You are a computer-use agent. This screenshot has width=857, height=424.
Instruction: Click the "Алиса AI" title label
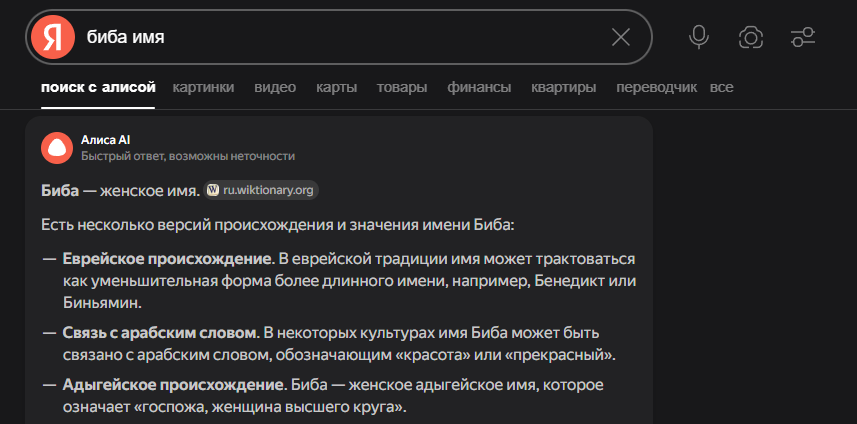[x=106, y=140]
